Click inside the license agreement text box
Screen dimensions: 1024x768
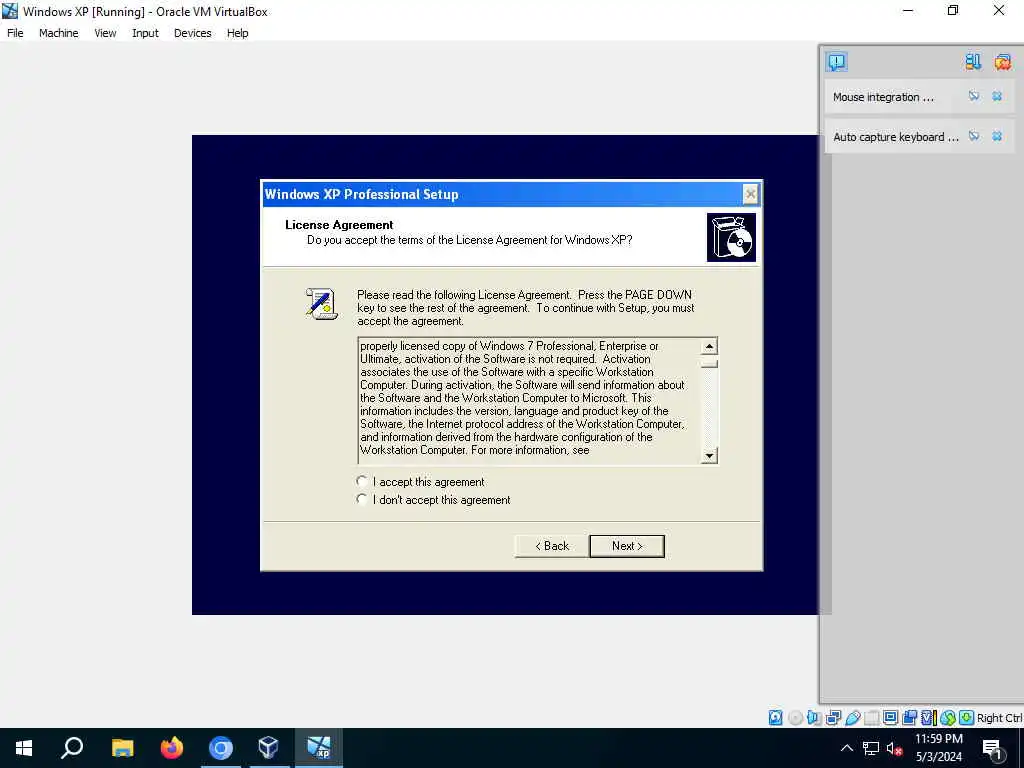click(x=530, y=401)
